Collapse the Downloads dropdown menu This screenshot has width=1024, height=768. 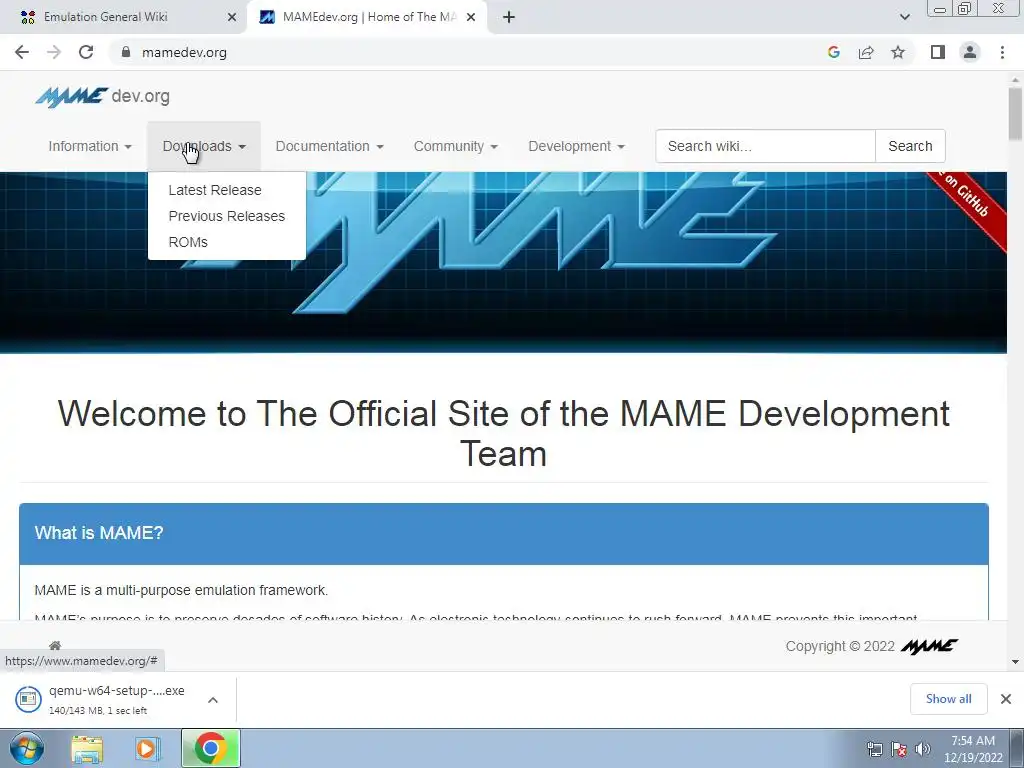point(204,146)
